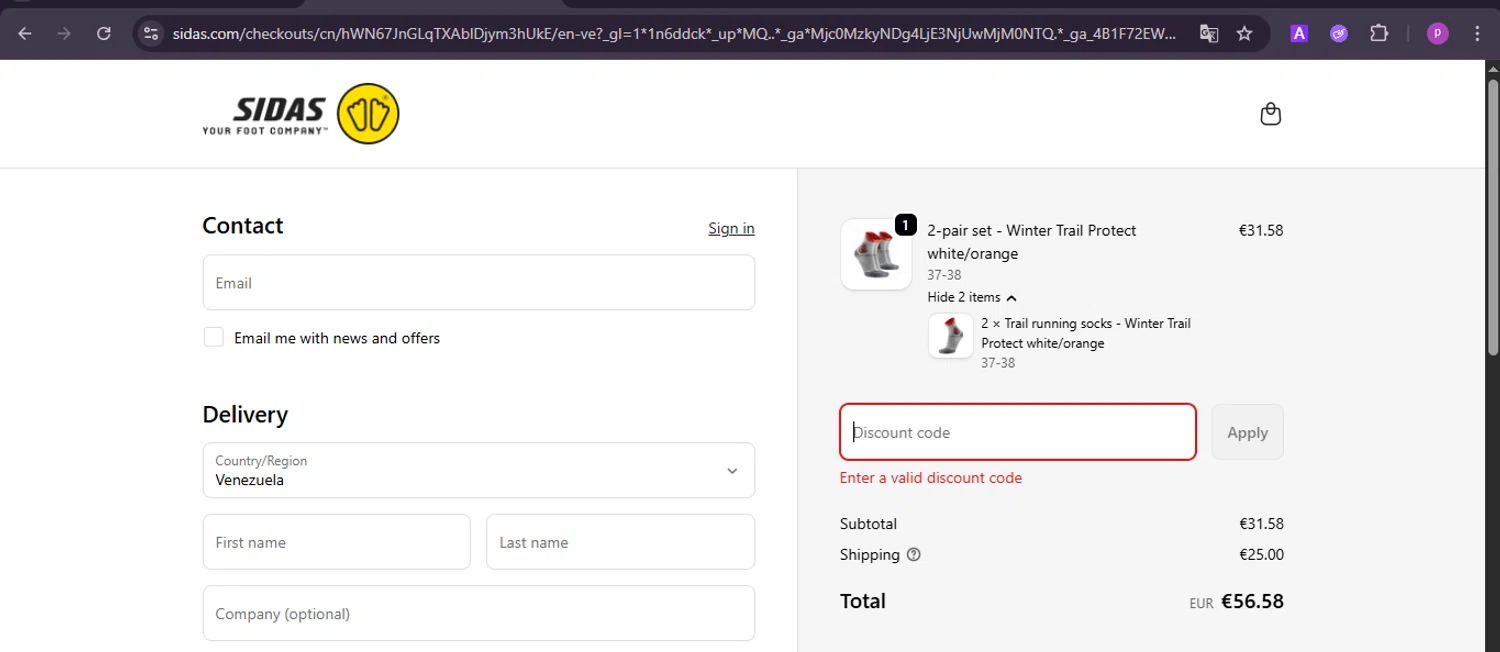Reload the checkout page
Viewport: 1500px width, 652px height.
[104, 33]
